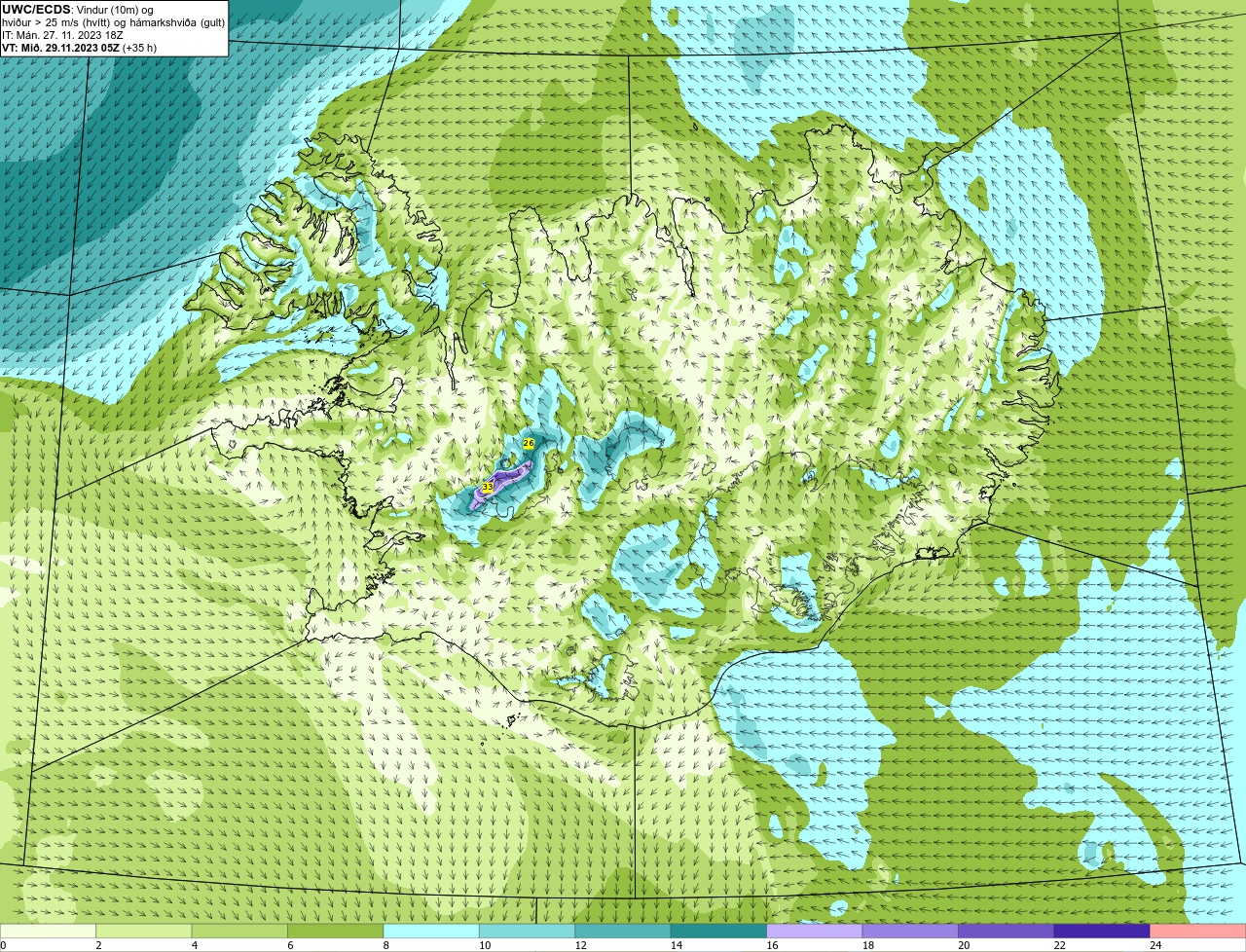Click the 10–12 m/s legend swatch
Viewport: 1246px width, 952px height.
pos(528,932)
